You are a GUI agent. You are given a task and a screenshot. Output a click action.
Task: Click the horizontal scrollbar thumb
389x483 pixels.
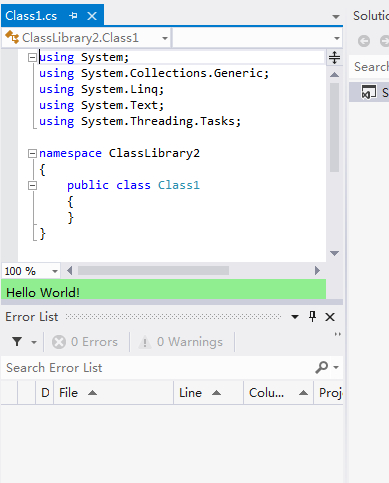153,271
